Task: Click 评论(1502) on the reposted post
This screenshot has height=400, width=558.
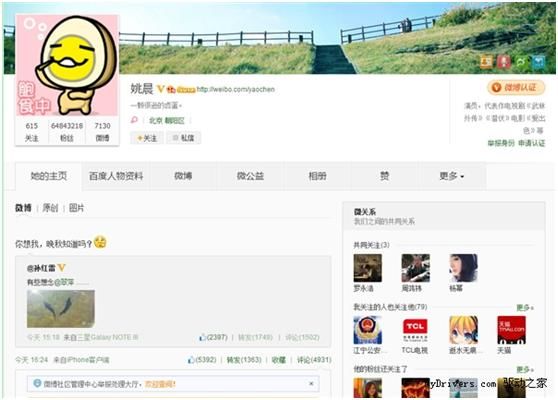Action: click(302, 337)
